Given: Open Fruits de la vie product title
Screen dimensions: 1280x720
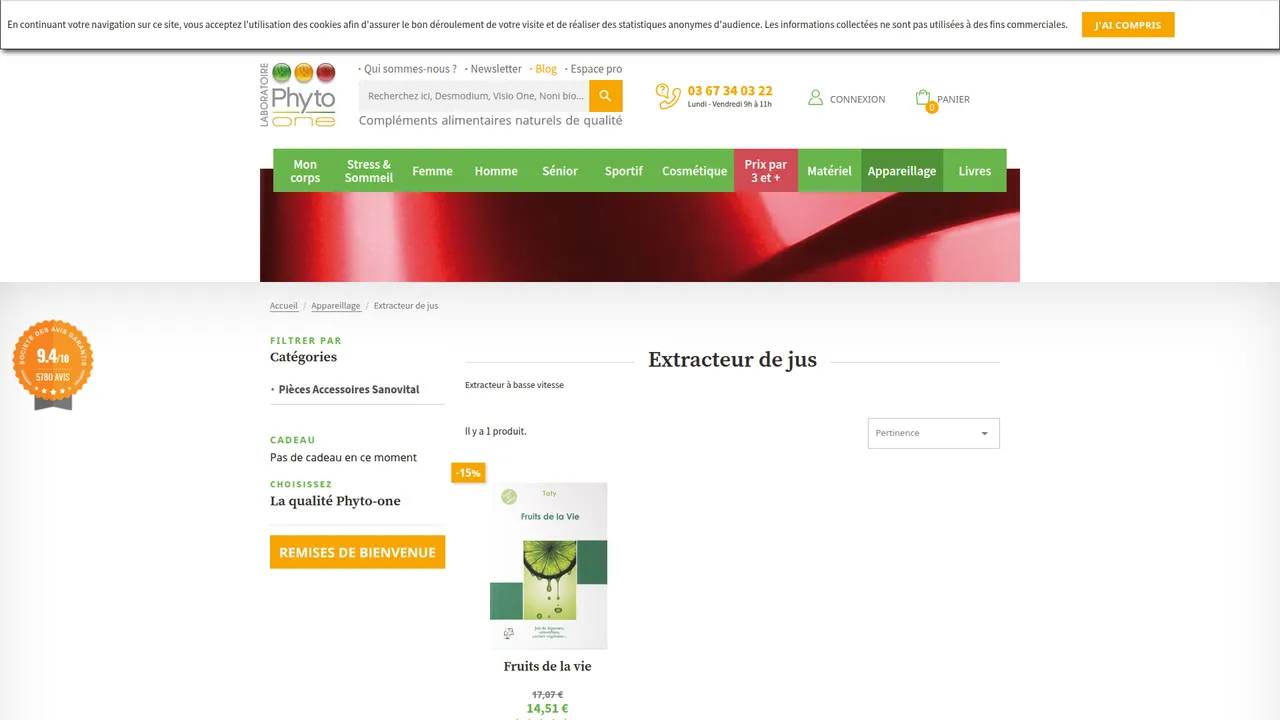Looking at the screenshot, I should [547, 666].
